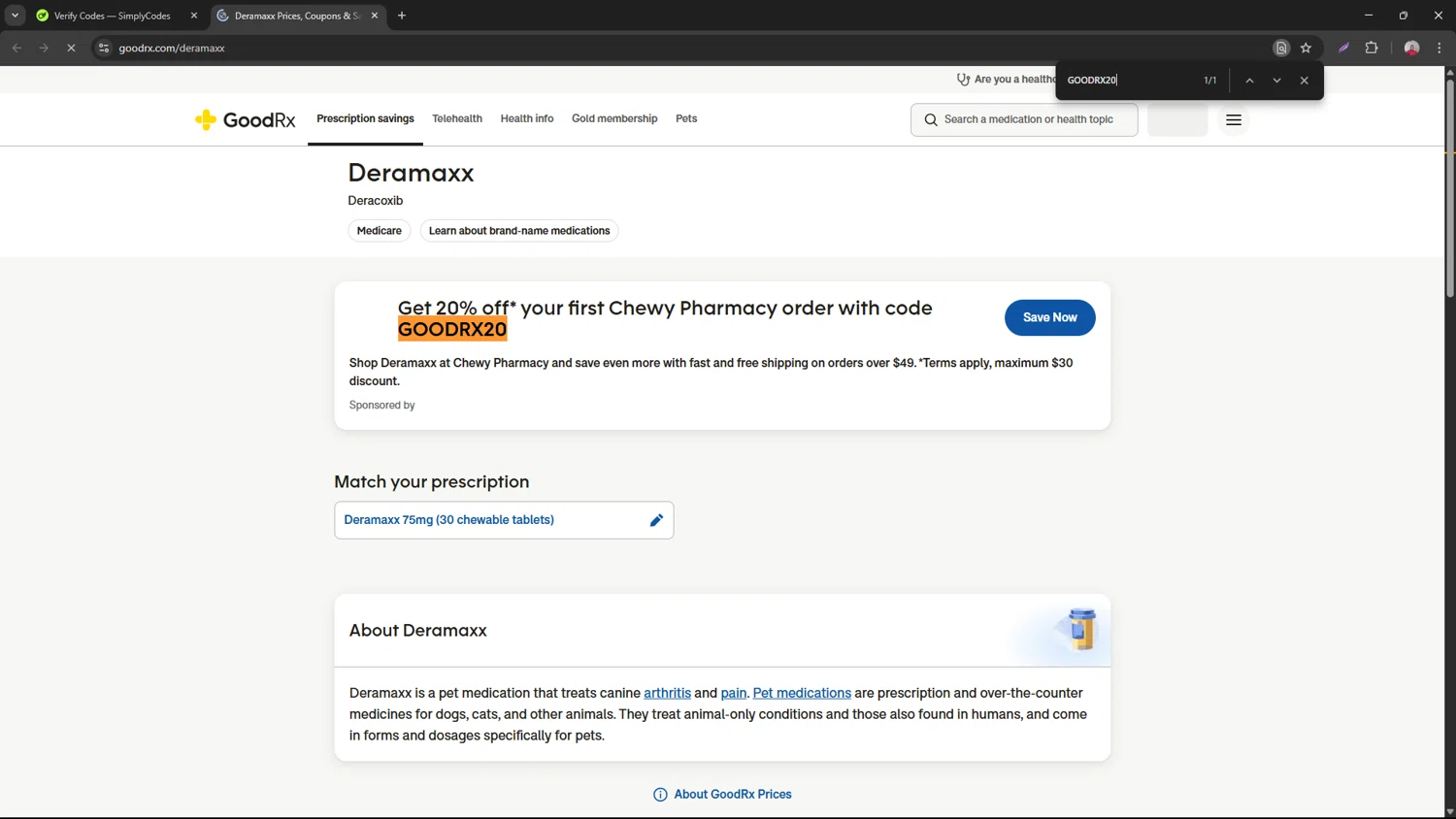Click the Deramaxx page heading

click(x=411, y=173)
